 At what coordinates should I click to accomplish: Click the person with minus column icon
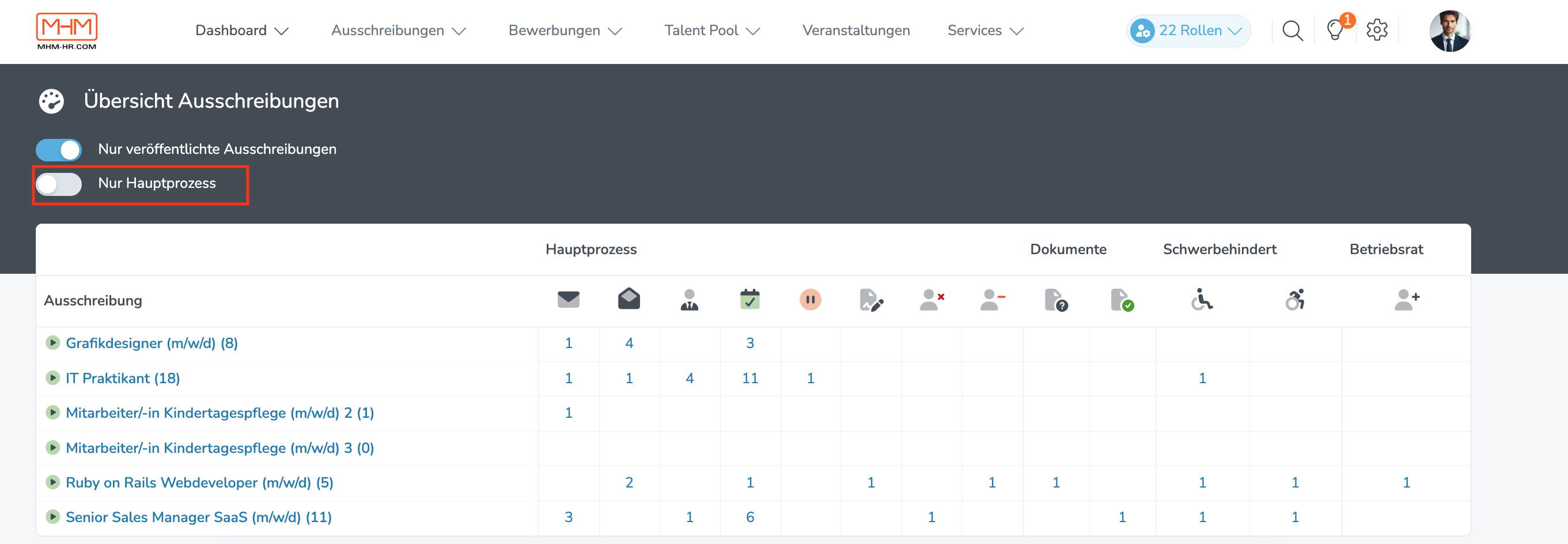pyautogui.click(x=992, y=300)
